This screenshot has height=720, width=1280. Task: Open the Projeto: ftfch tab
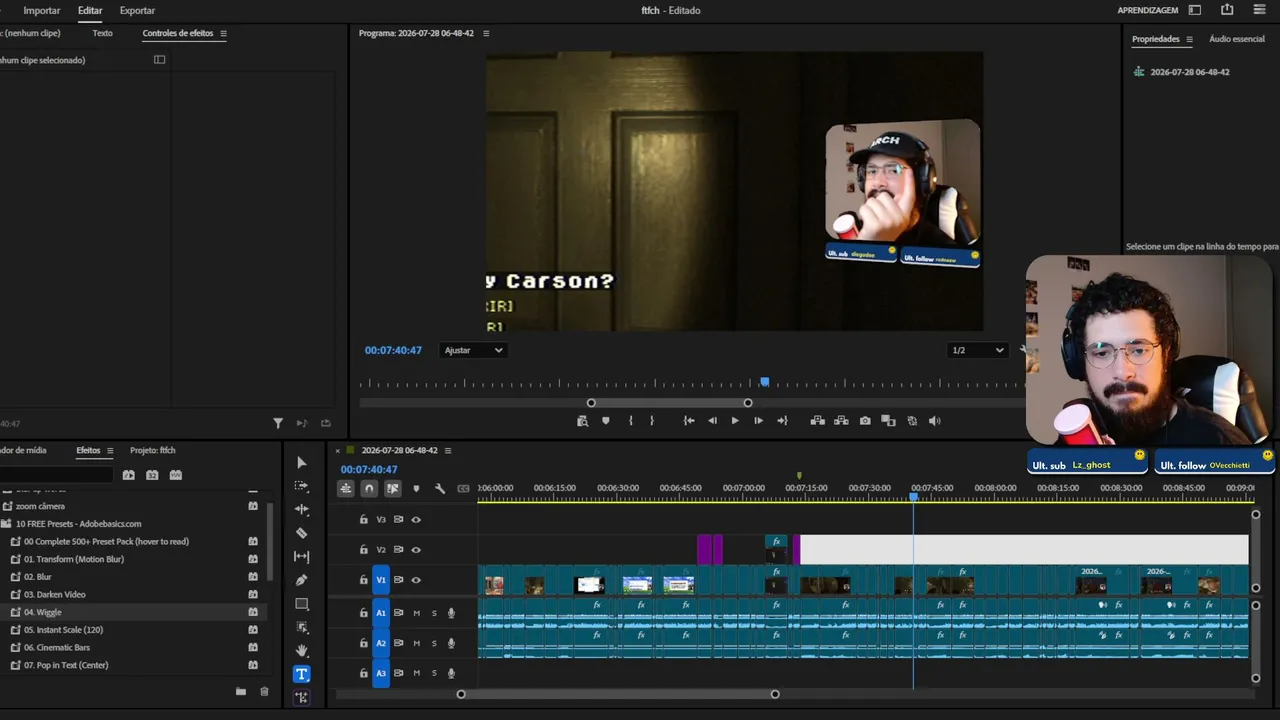click(153, 451)
